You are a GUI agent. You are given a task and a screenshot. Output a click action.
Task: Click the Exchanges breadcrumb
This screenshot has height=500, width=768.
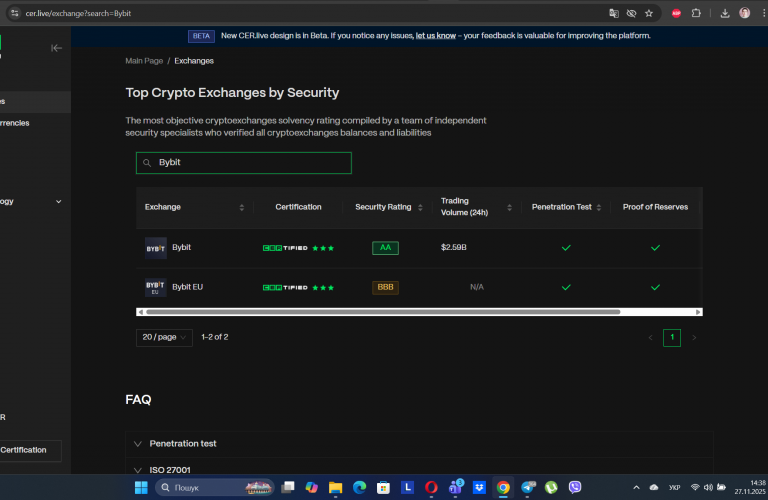tap(194, 61)
